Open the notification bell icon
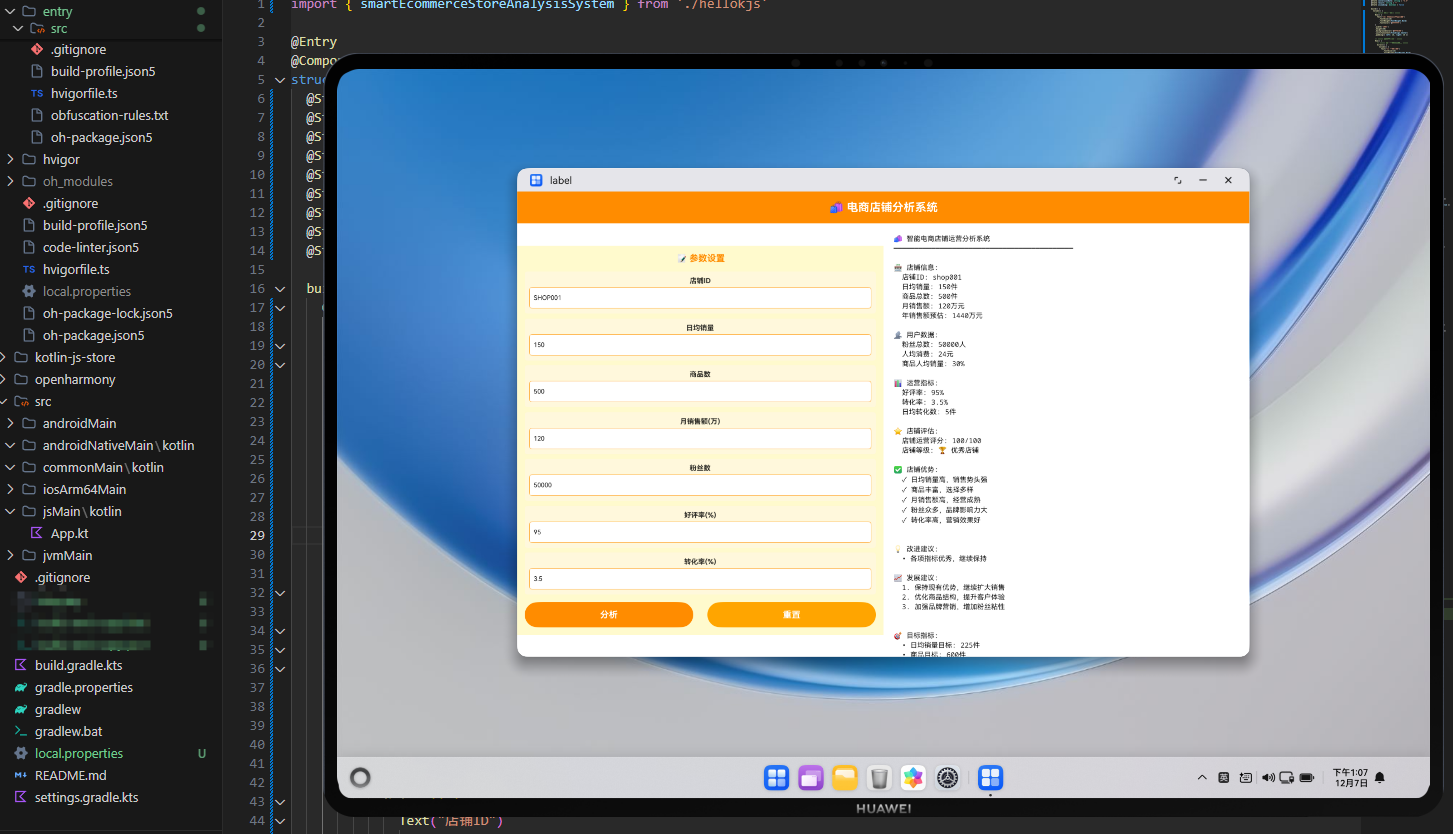 point(1380,778)
